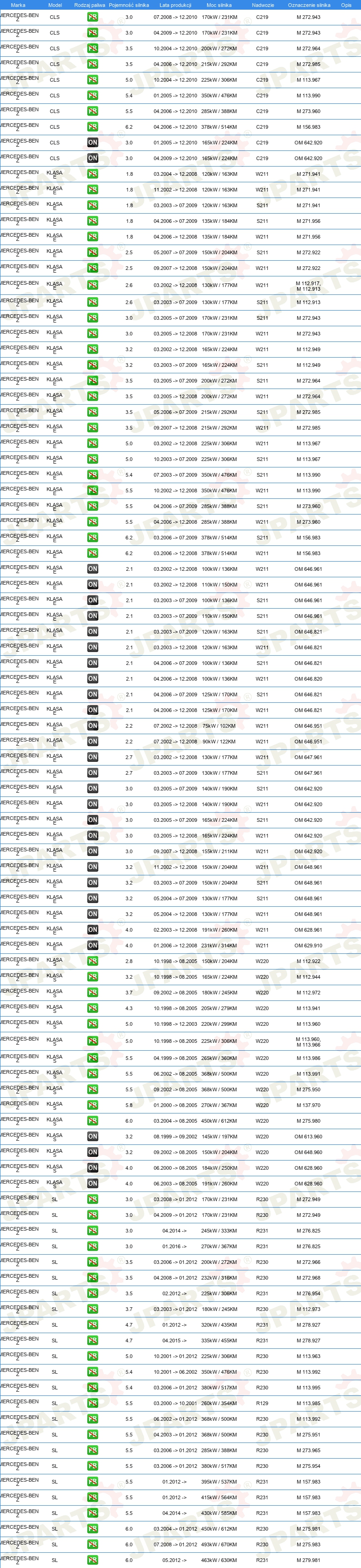Image resolution: width=361 pixels, height=1568 pixels.
Task: Click the power value 430kW / 585KM
Action: pos(219,1513)
